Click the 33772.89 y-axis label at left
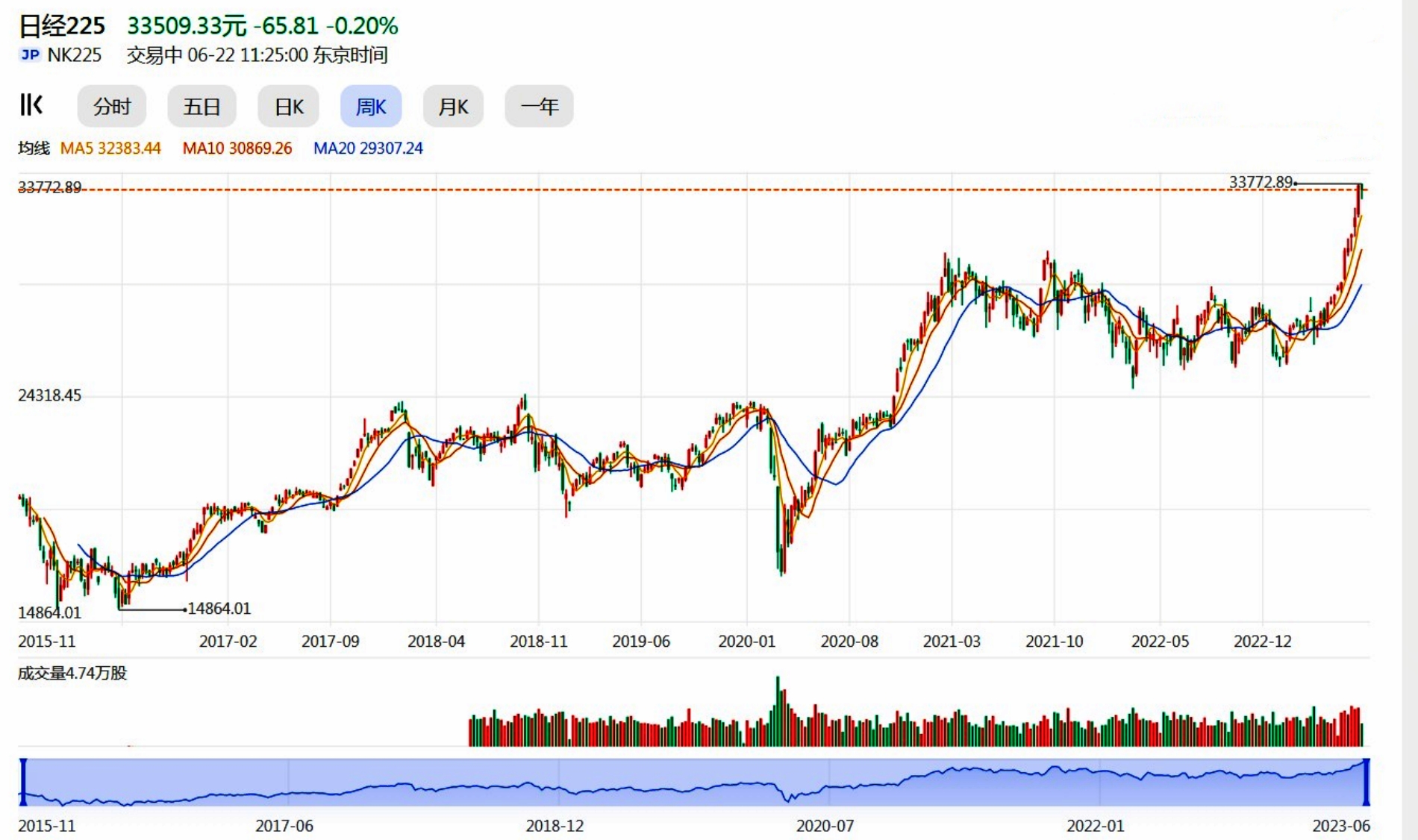Screen dimensions: 1418x840 tap(49, 187)
